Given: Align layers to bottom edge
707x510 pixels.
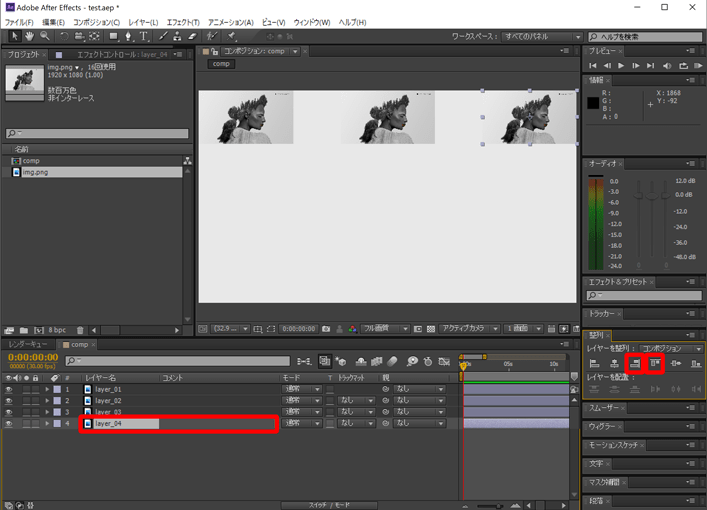Looking at the screenshot, I should point(696,363).
